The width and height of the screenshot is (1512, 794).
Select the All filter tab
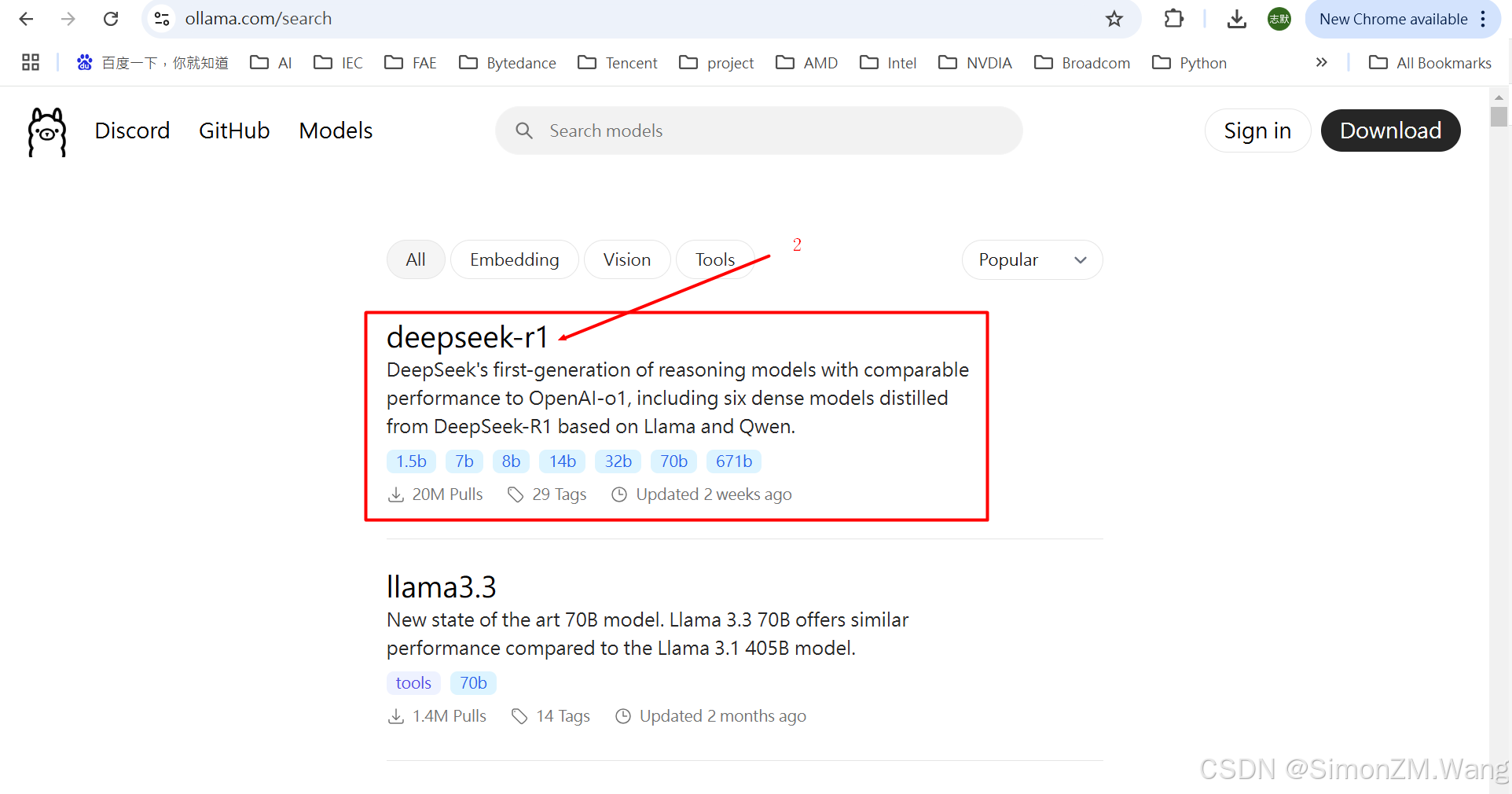click(416, 259)
